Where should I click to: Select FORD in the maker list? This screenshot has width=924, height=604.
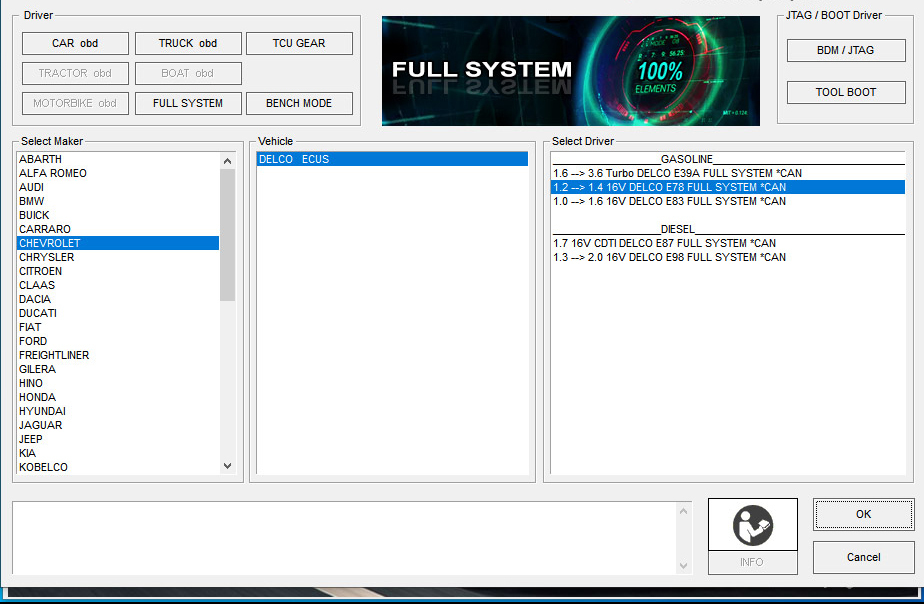click(118, 341)
